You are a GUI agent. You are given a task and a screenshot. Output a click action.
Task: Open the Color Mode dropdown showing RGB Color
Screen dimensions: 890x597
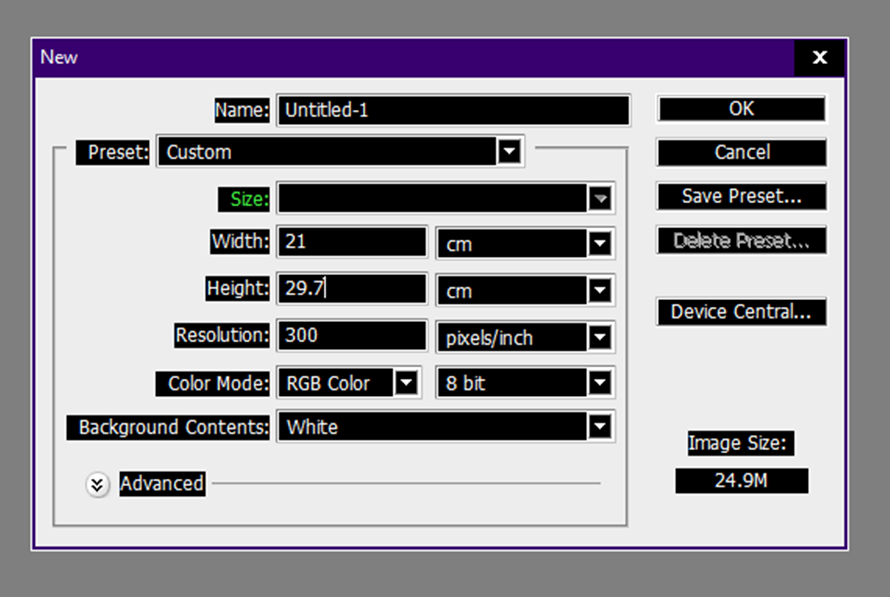click(349, 383)
